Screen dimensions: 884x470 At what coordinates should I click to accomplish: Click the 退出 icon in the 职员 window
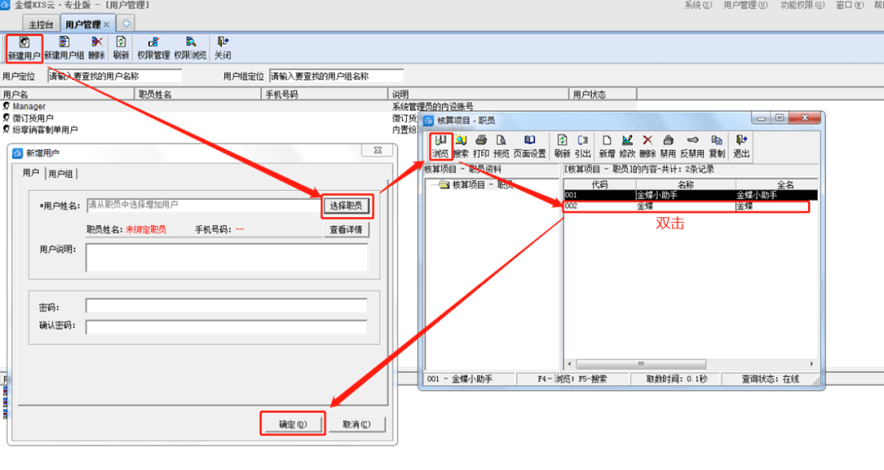click(x=741, y=147)
